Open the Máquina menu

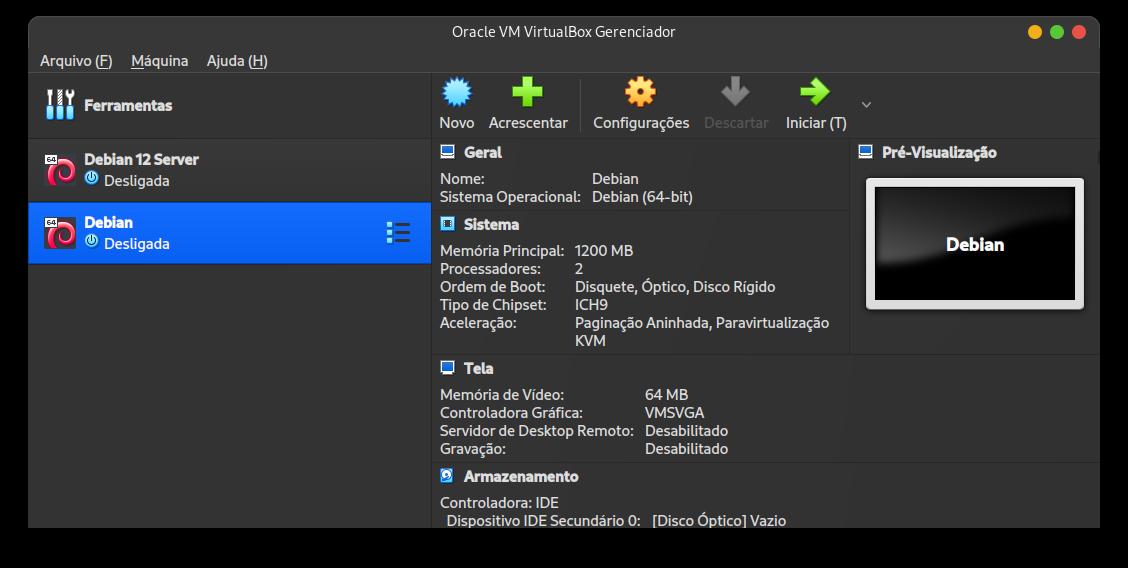160,61
